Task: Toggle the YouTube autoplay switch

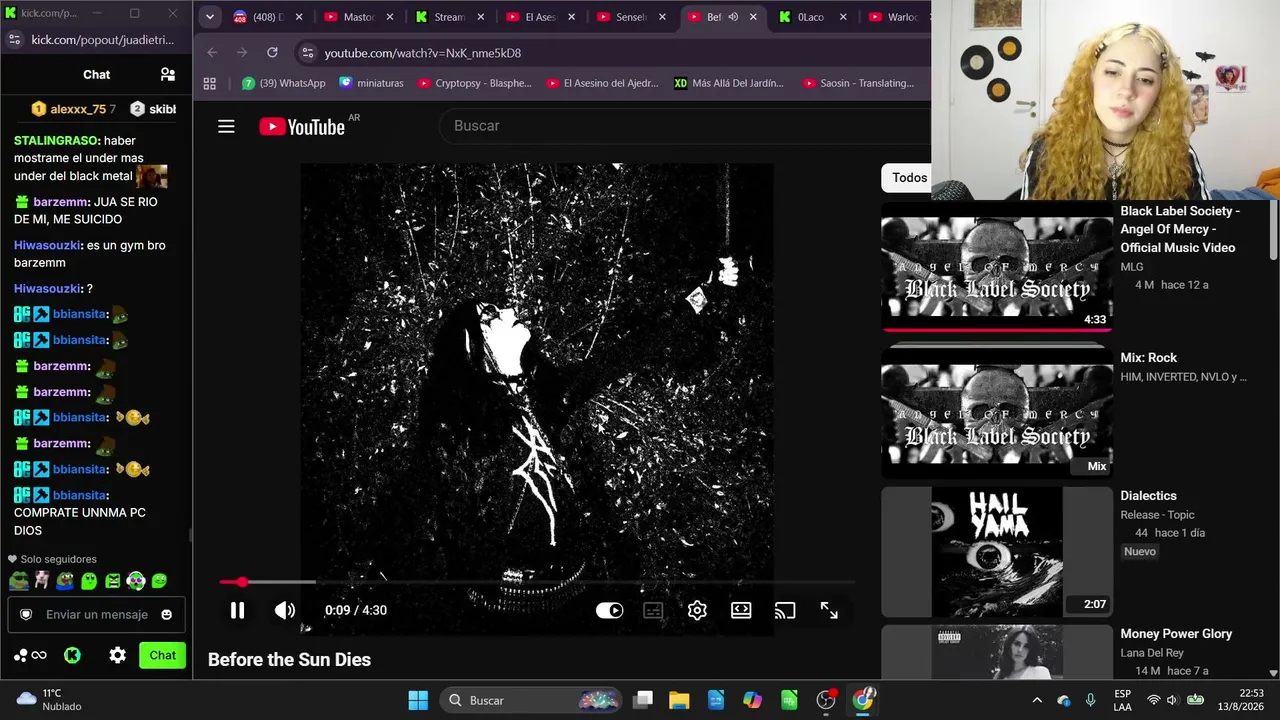Action: pyautogui.click(x=609, y=610)
